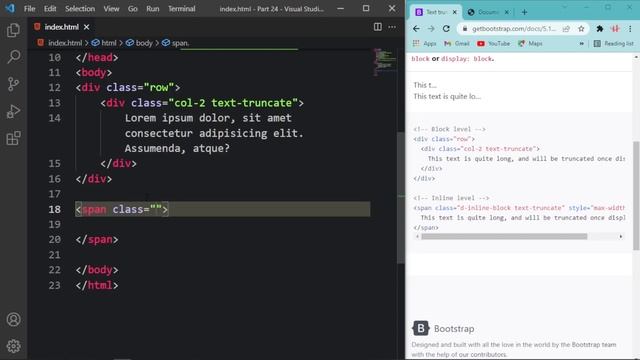Open Apps bookmark shortcut
Screen dimensions: 640x360
tap(424, 43)
